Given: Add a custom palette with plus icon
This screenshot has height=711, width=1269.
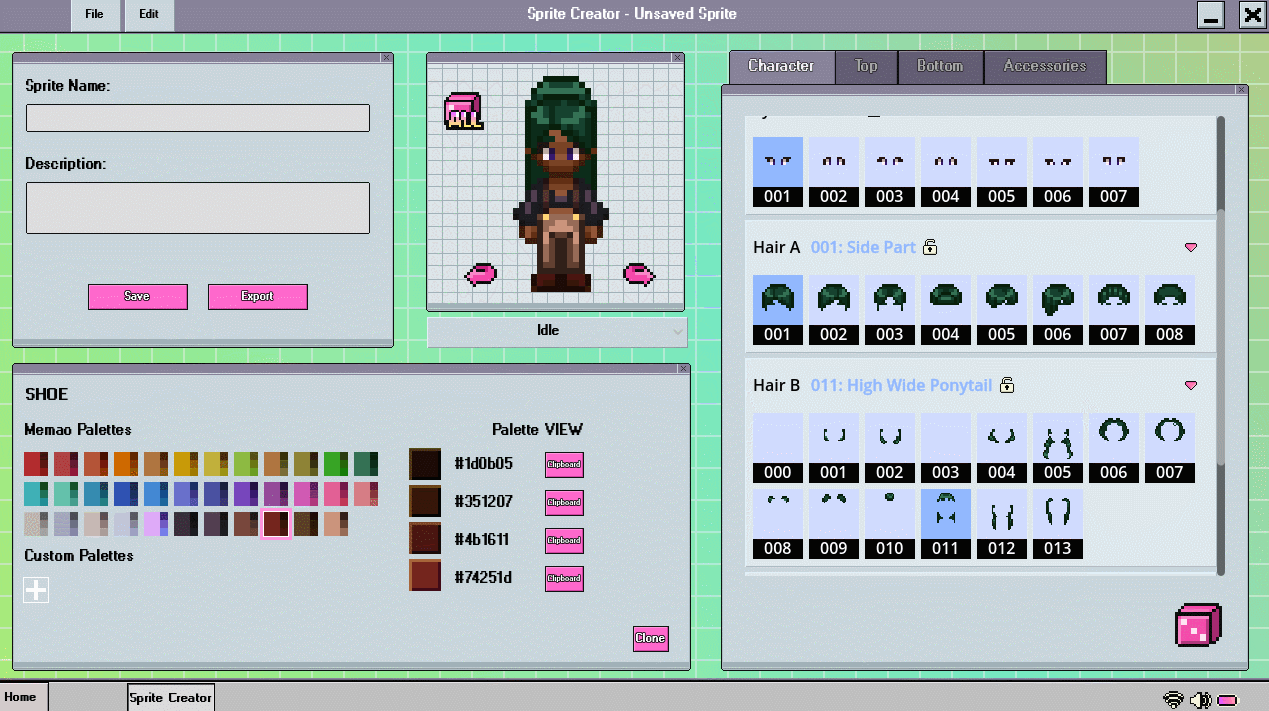Looking at the screenshot, I should click(36, 590).
